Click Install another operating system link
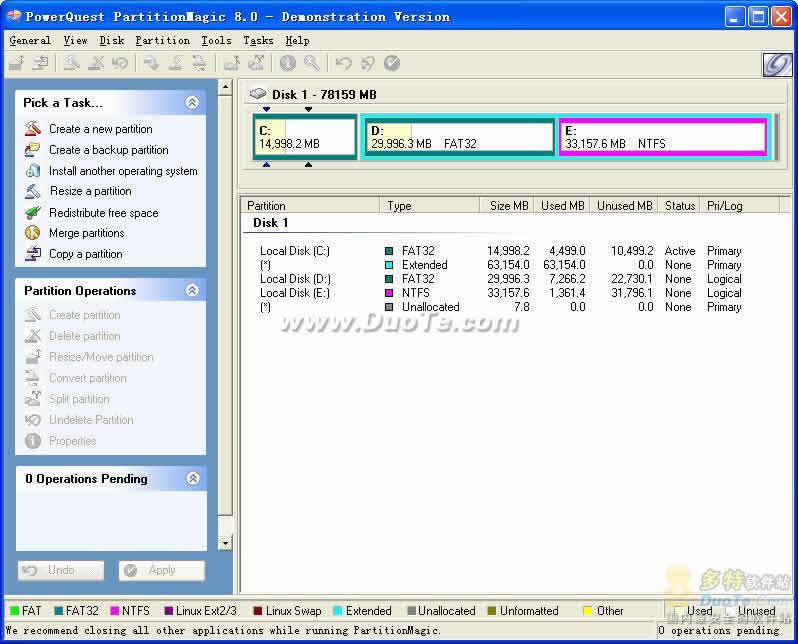Image resolution: width=798 pixels, height=644 pixels. click(x=123, y=171)
